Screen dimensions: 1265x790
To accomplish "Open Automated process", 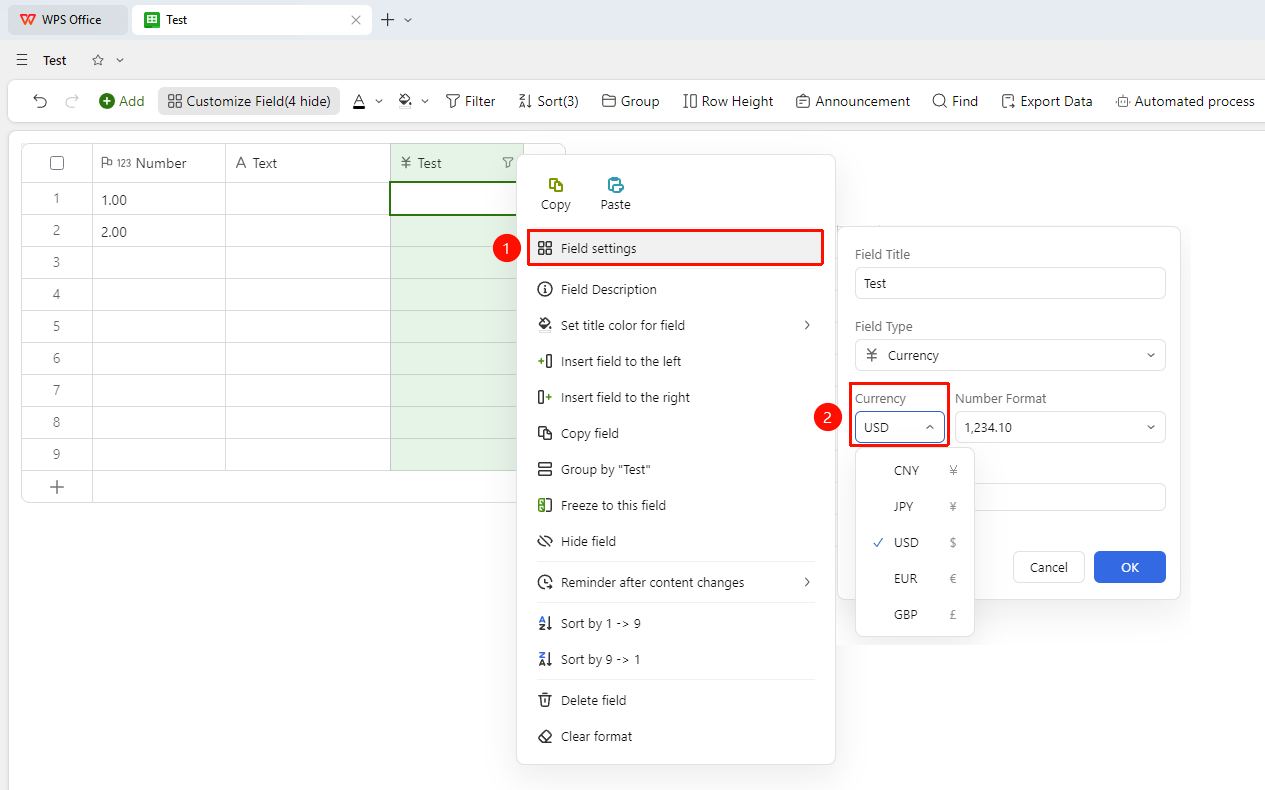I will point(1185,101).
